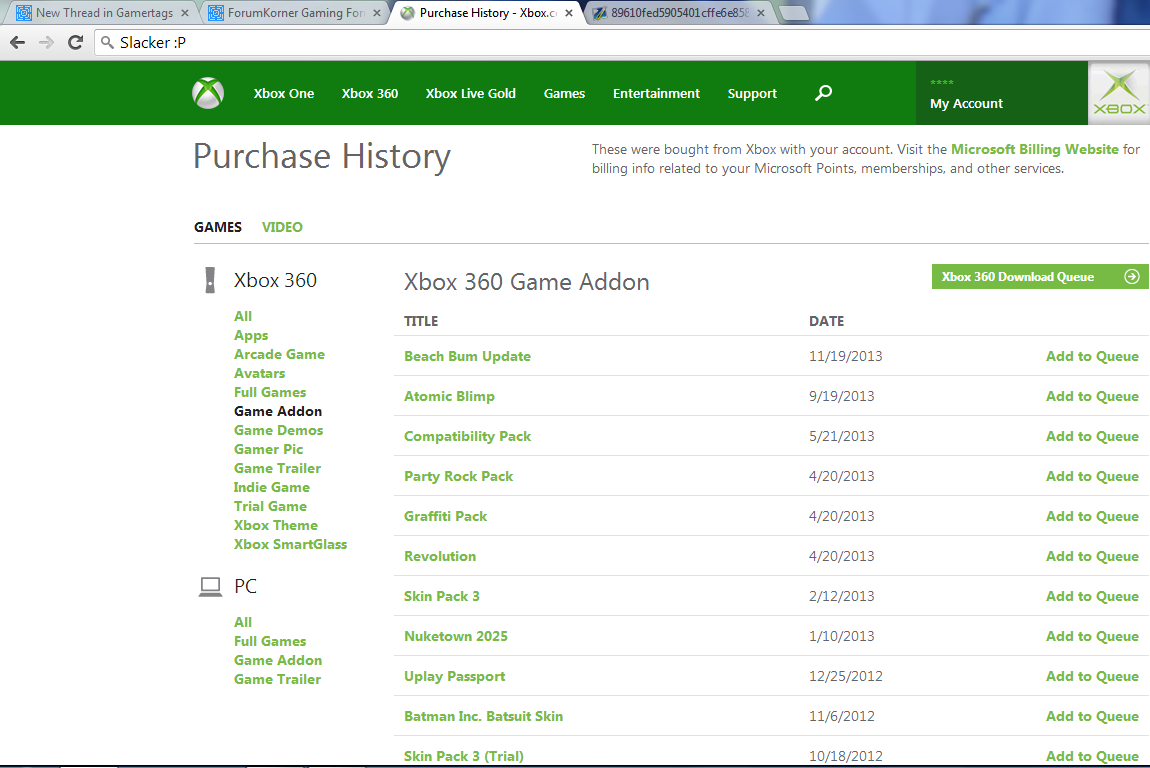The width and height of the screenshot is (1150, 768).
Task: Filter by Avatars
Action: (259, 373)
